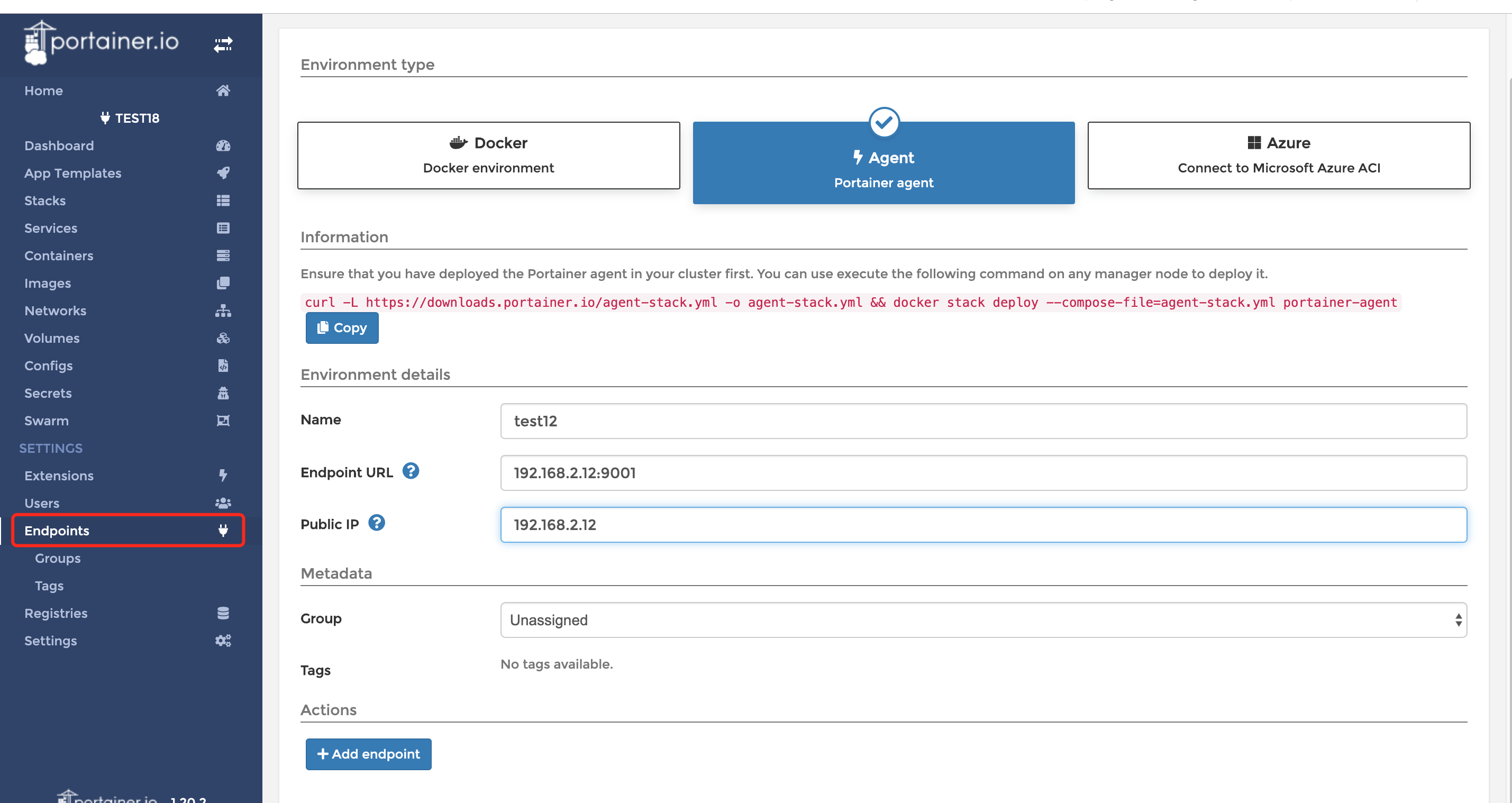Toggle sidebar collapse arrows icon
The image size is (1512, 803).
[223, 44]
